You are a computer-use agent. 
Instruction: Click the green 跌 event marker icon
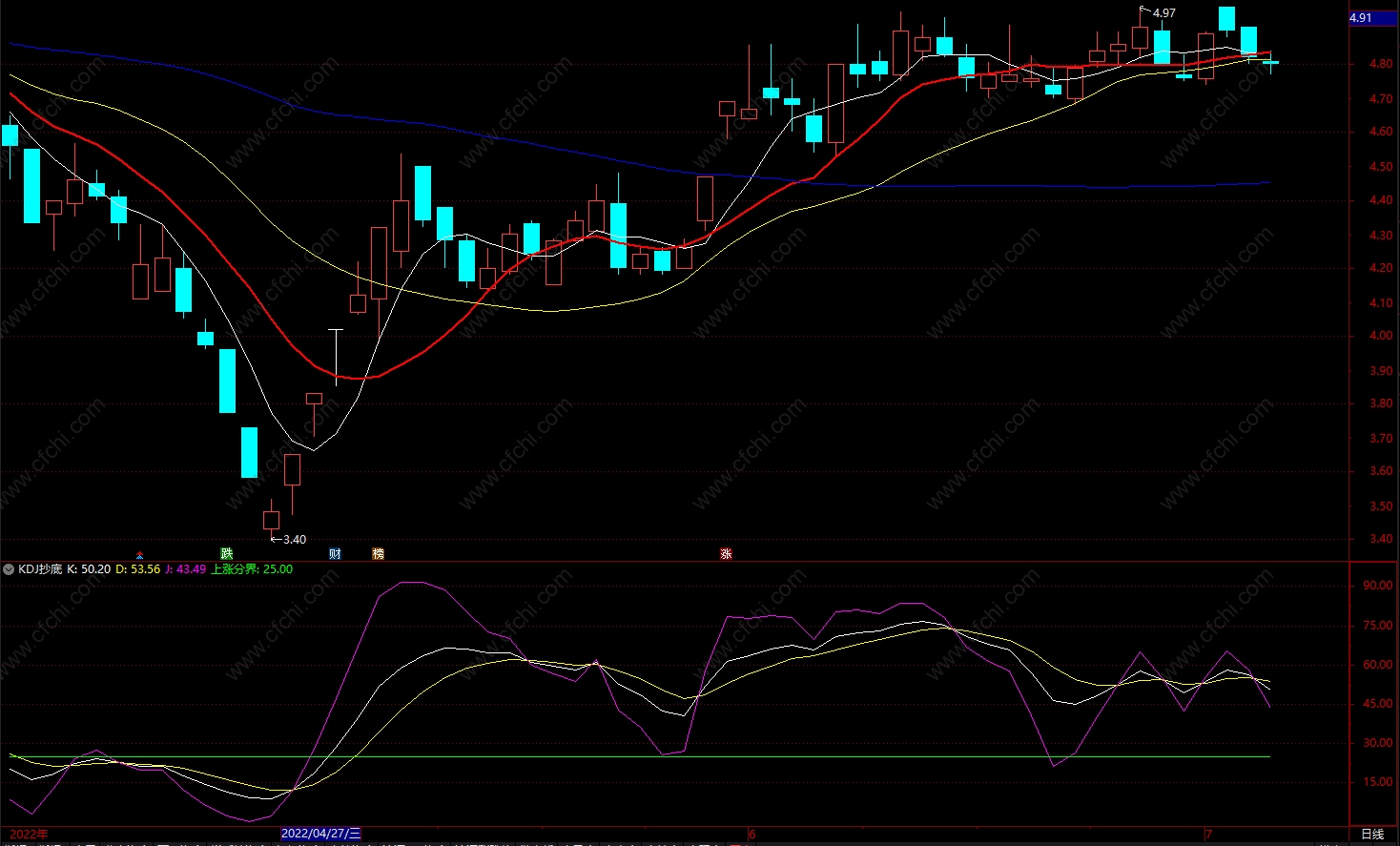(227, 553)
